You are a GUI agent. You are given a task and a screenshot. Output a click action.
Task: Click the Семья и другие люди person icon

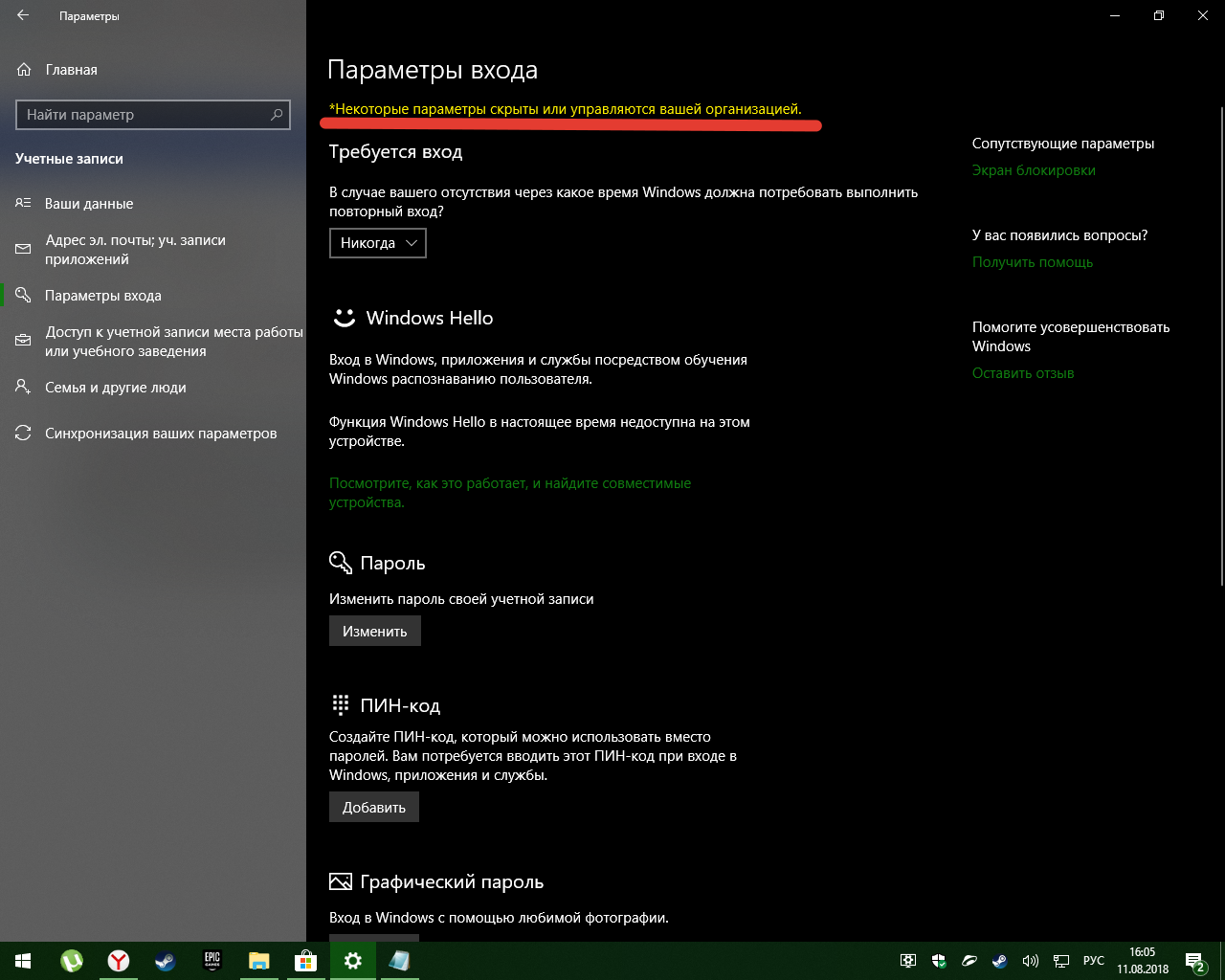click(x=23, y=388)
